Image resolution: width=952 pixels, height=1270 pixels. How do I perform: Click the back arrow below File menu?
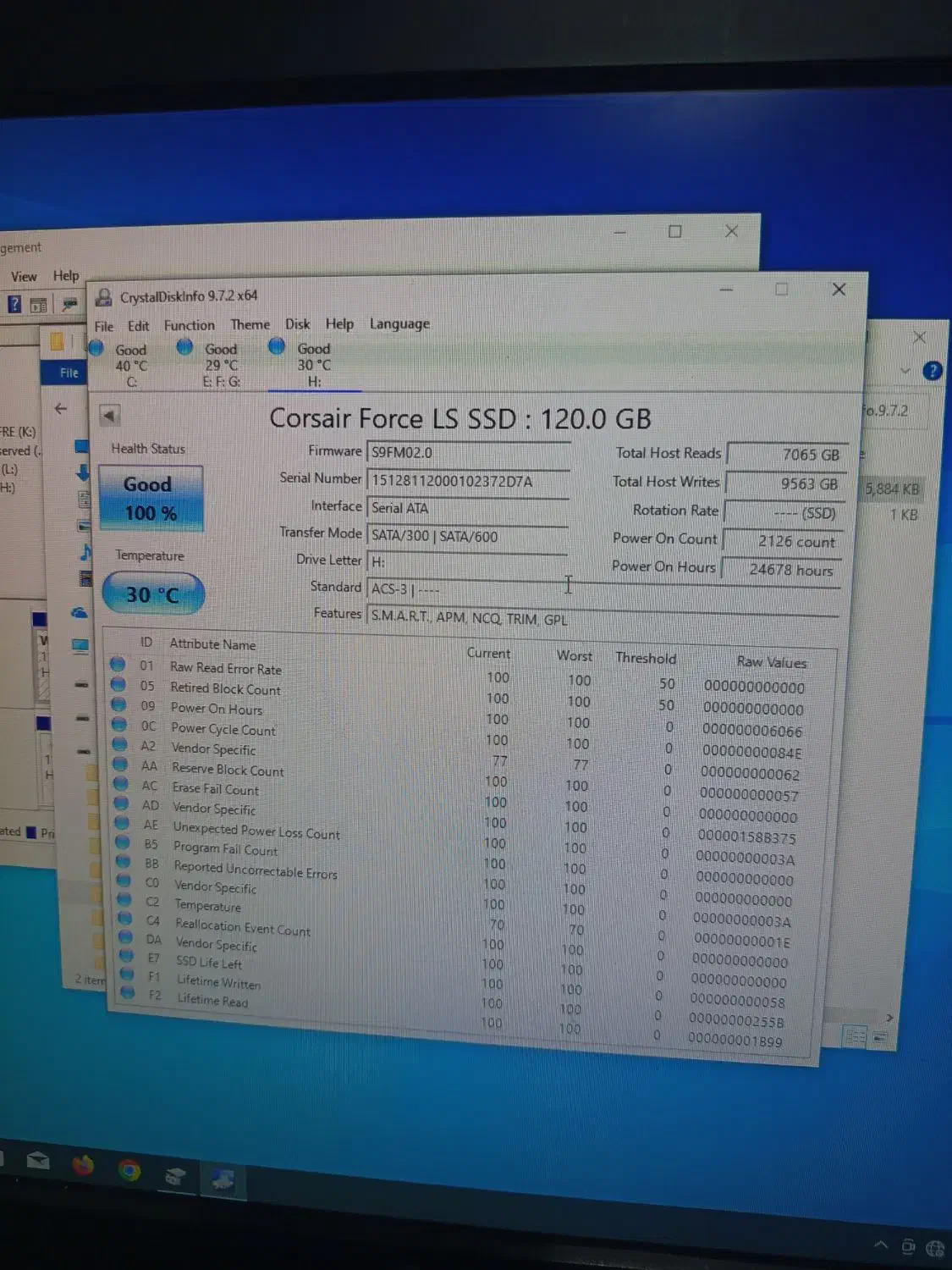pyautogui.click(x=109, y=416)
